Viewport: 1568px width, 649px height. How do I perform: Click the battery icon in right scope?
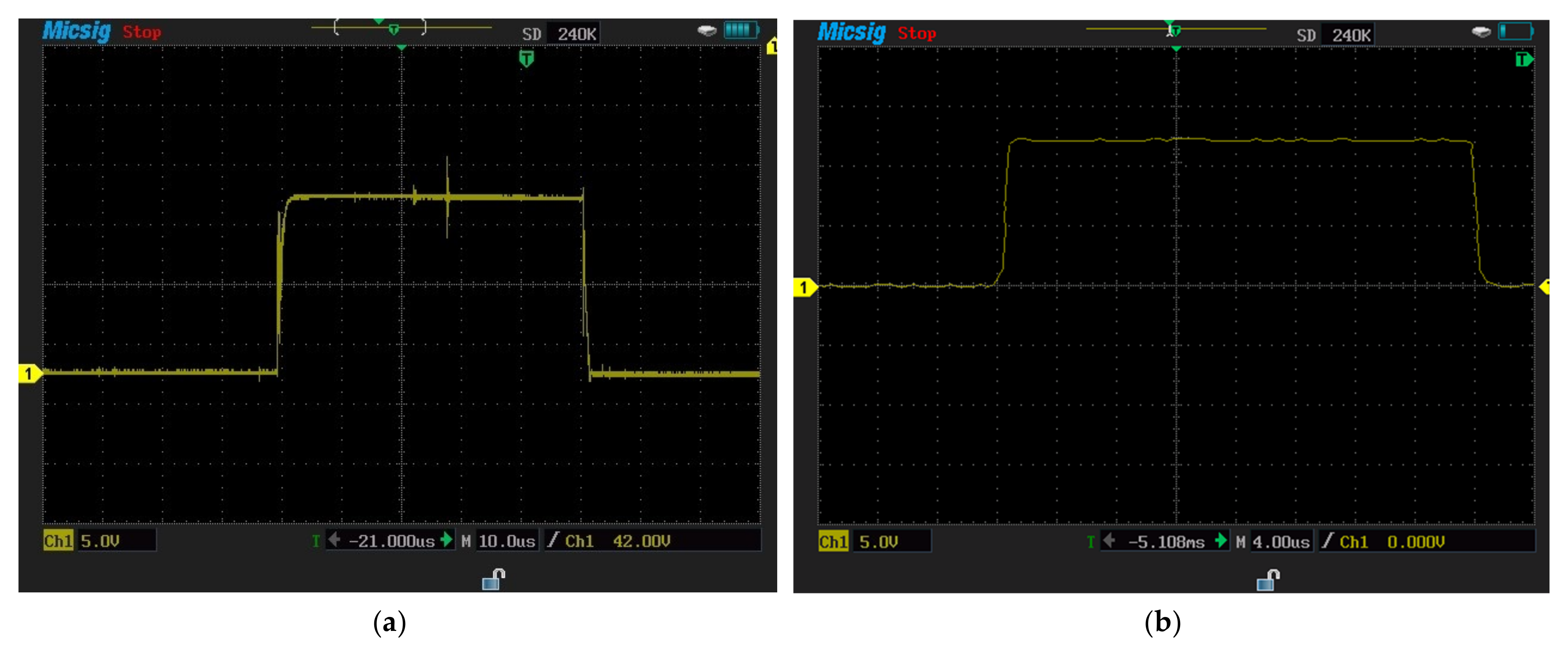coord(1515,31)
